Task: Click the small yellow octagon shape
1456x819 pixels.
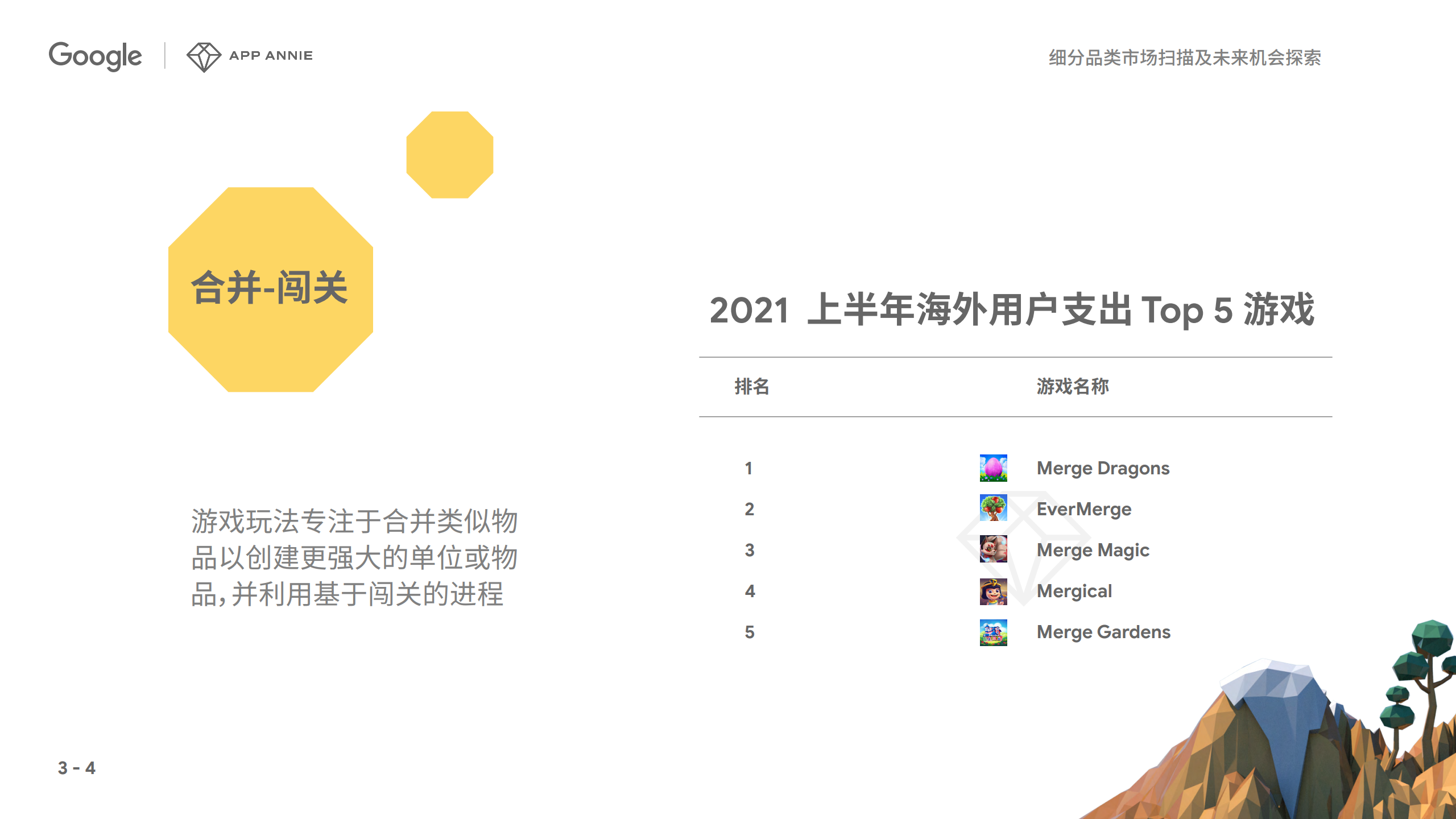Action: [x=449, y=155]
